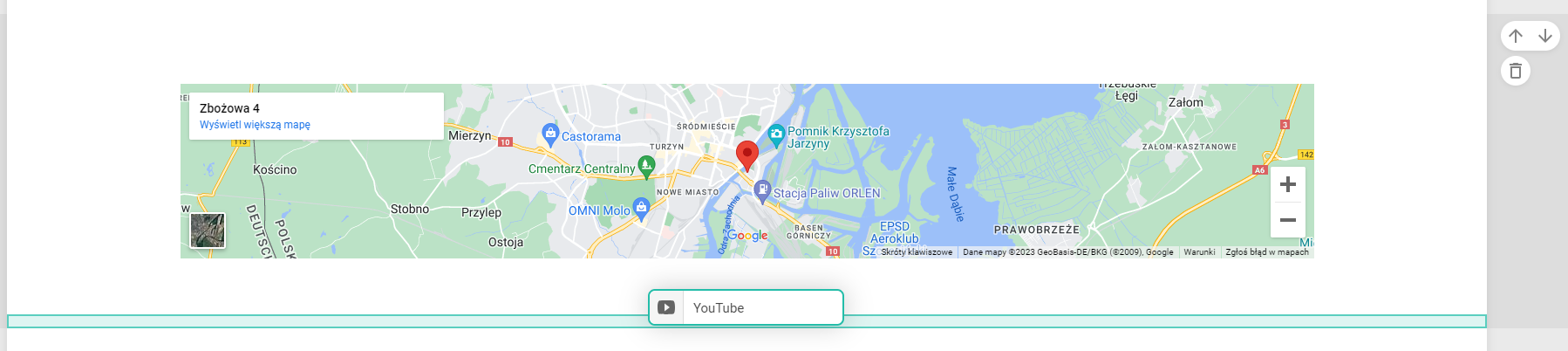Open Wyświetl większą mapę link
The height and width of the screenshot is (351, 1568).
point(255,125)
